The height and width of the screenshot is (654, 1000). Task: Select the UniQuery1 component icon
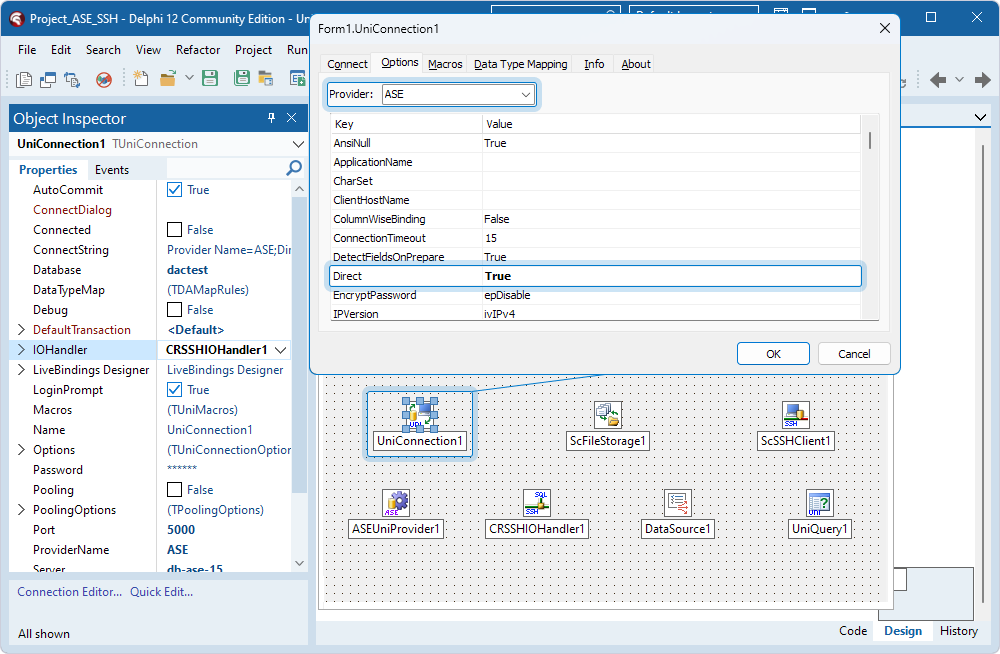point(819,503)
